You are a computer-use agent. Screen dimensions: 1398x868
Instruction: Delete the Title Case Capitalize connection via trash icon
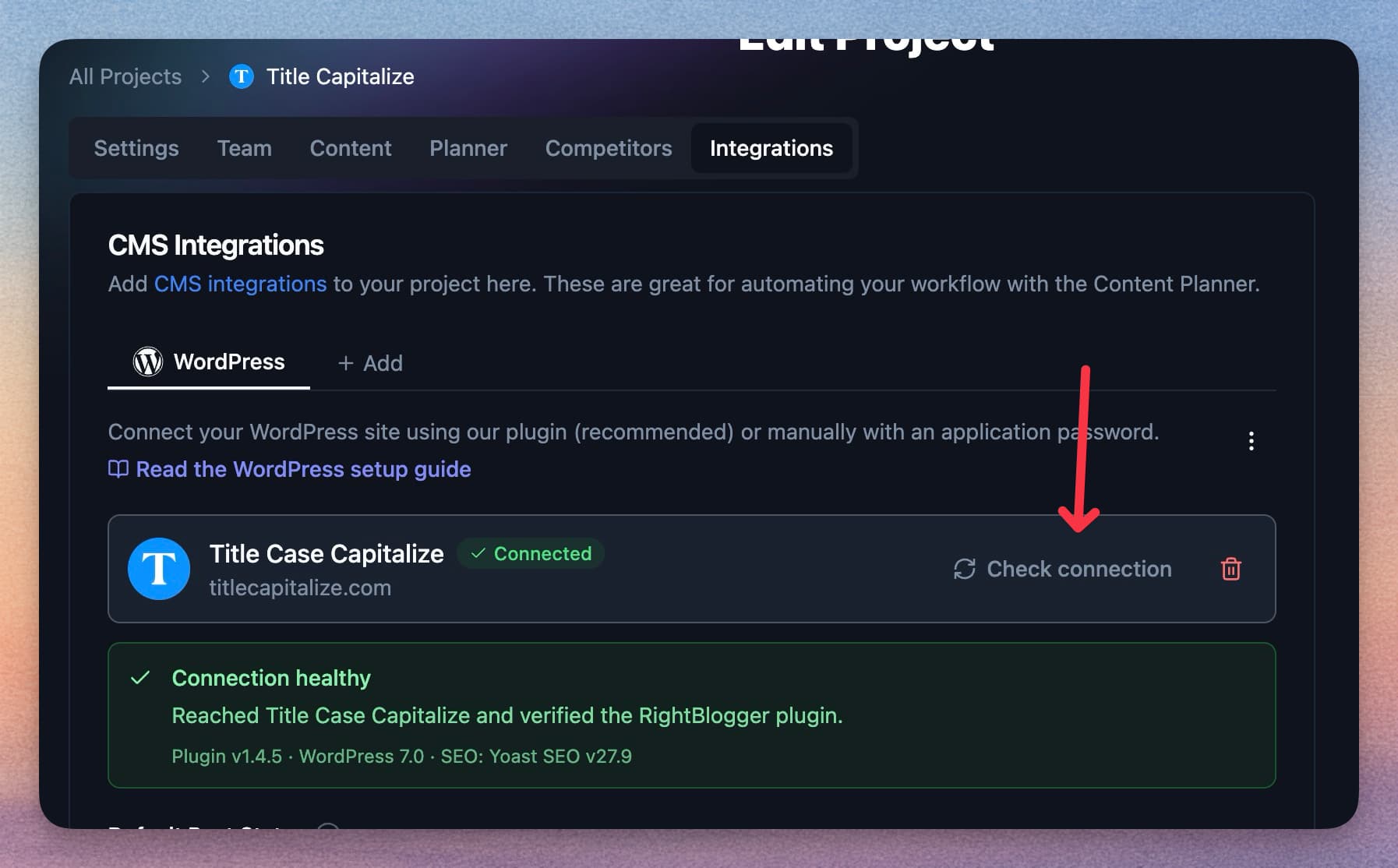pyautogui.click(x=1230, y=569)
